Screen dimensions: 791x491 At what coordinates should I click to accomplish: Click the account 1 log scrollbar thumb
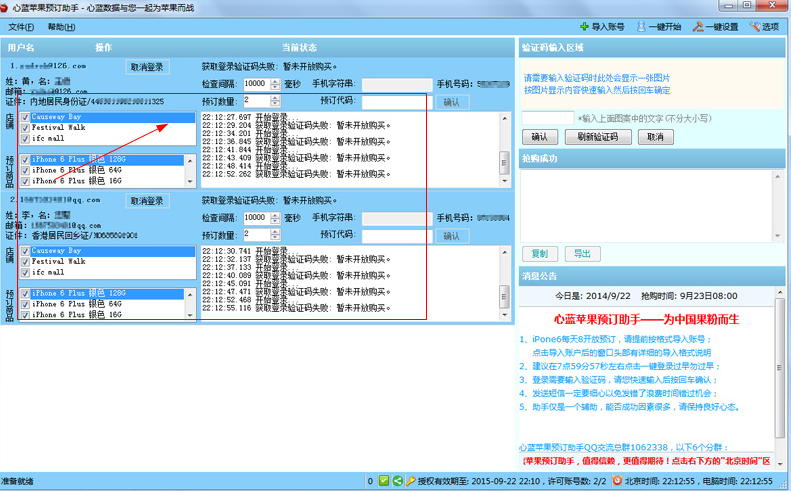click(504, 162)
